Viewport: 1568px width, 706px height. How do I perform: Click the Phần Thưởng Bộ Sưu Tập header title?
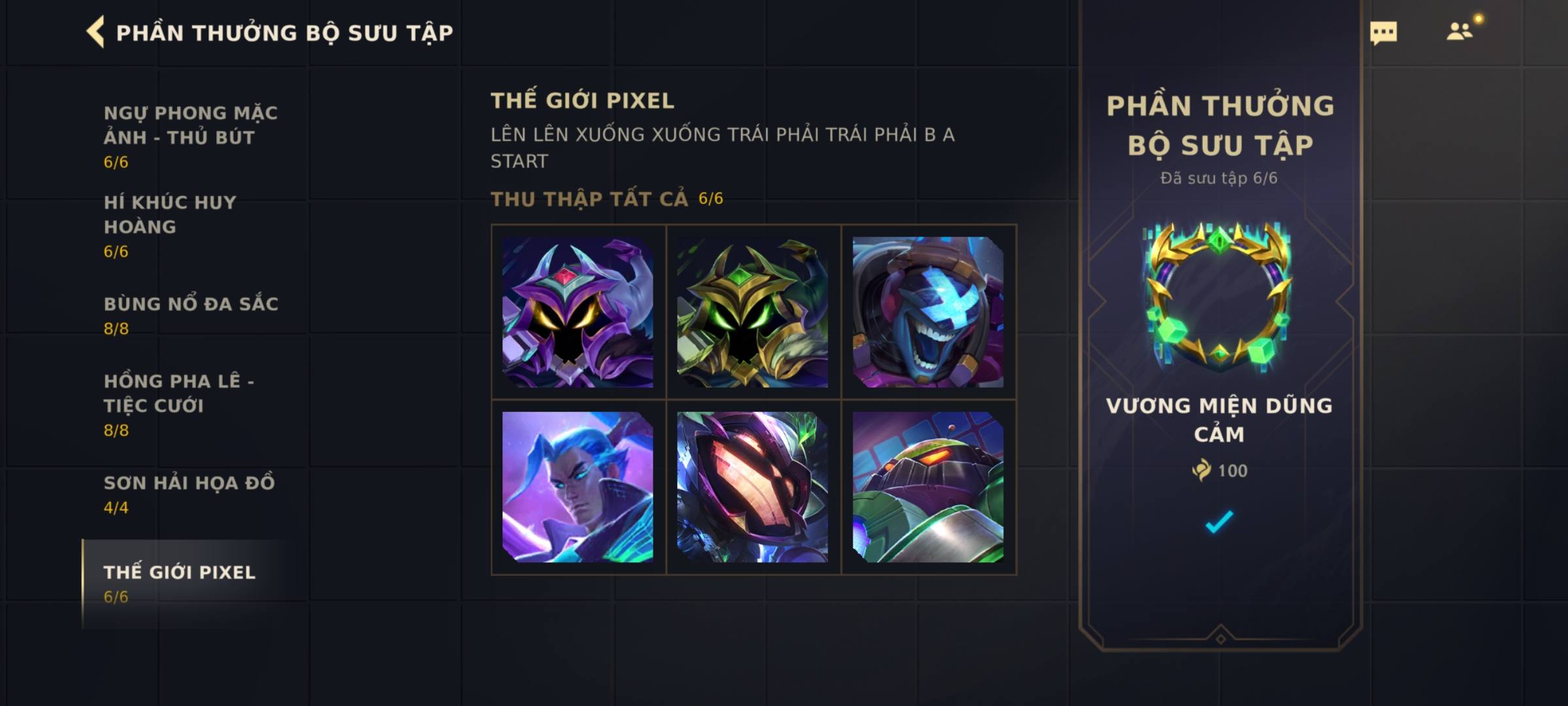click(x=284, y=33)
